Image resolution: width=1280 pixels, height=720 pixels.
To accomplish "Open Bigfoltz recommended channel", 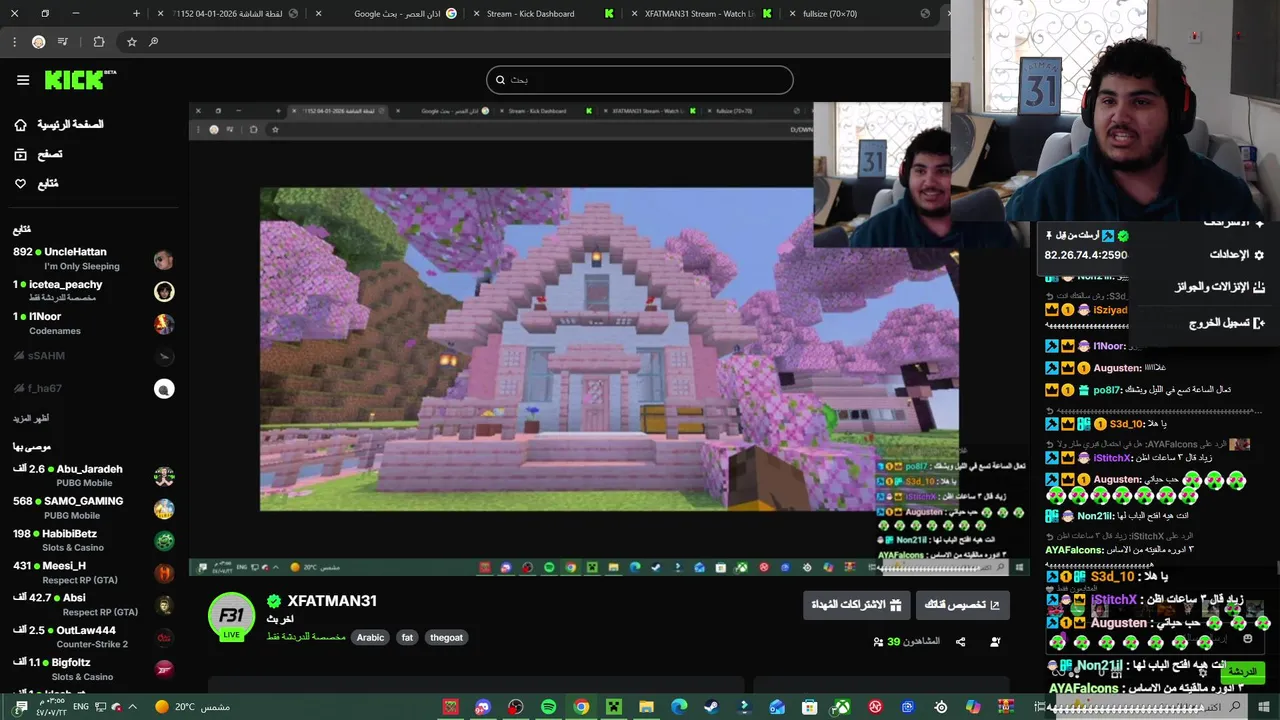I will pyautogui.click(x=94, y=668).
